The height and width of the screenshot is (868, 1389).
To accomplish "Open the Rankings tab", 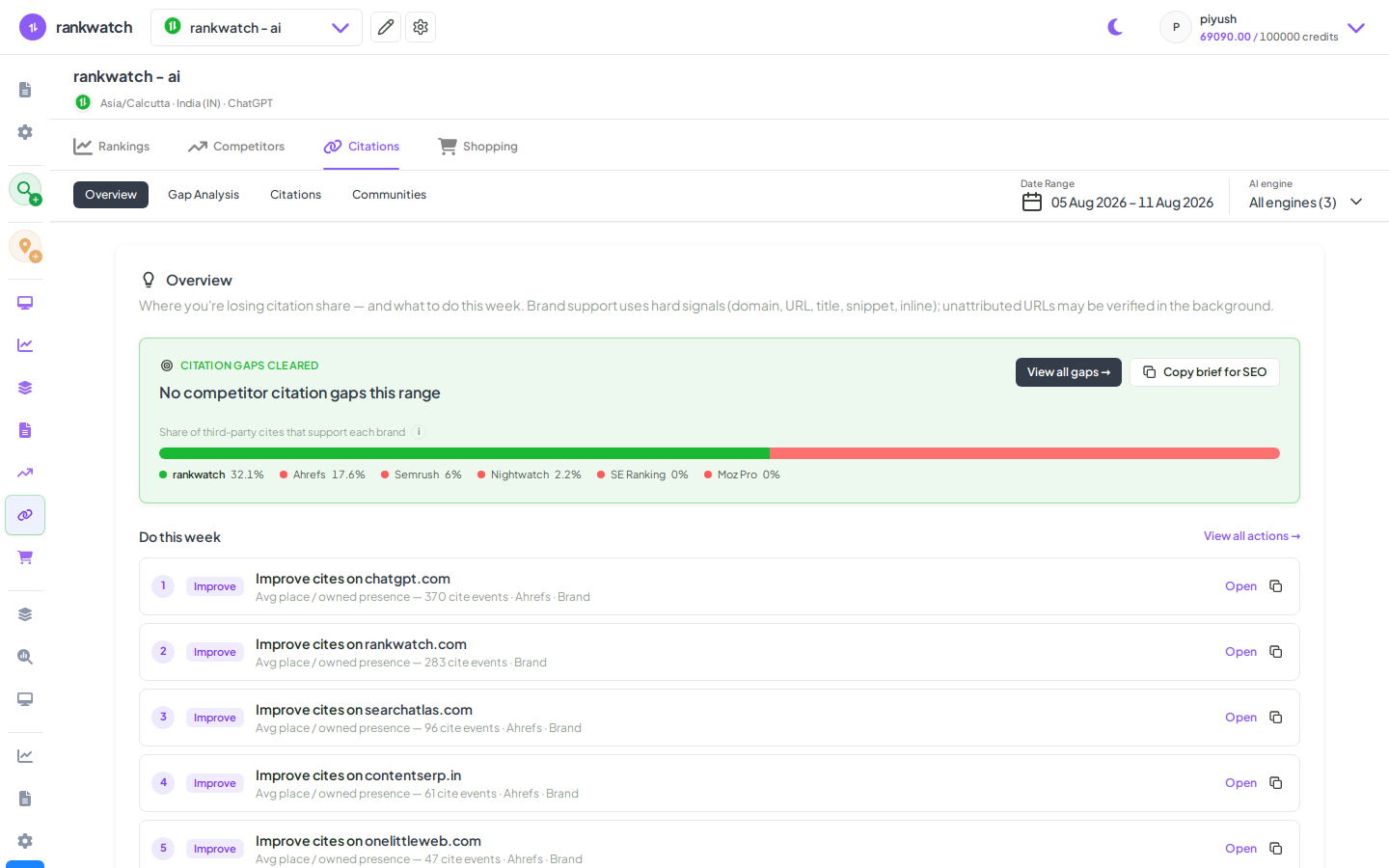I will coord(112,147).
